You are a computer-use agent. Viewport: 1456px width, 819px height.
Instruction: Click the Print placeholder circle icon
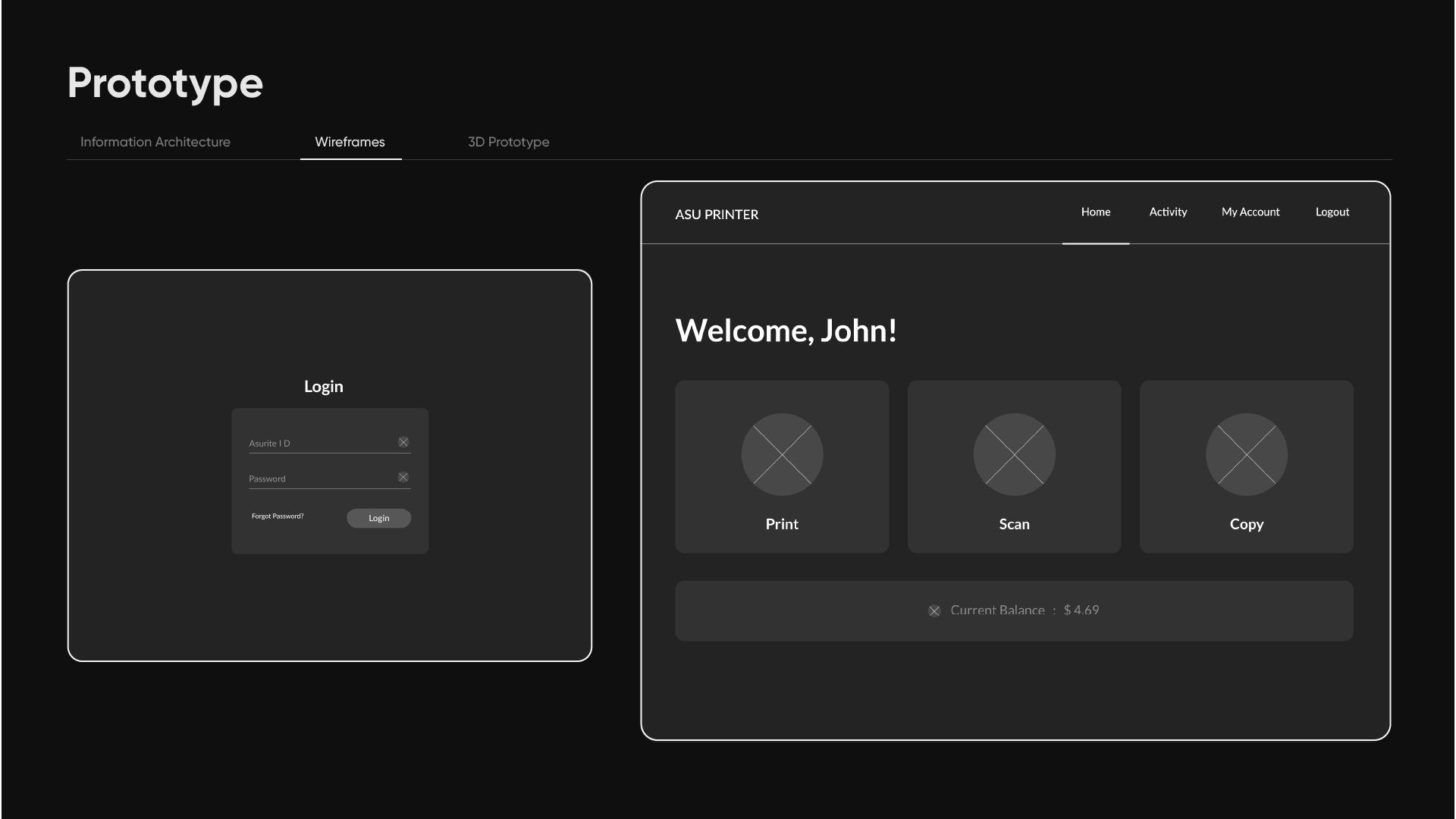(x=782, y=454)
